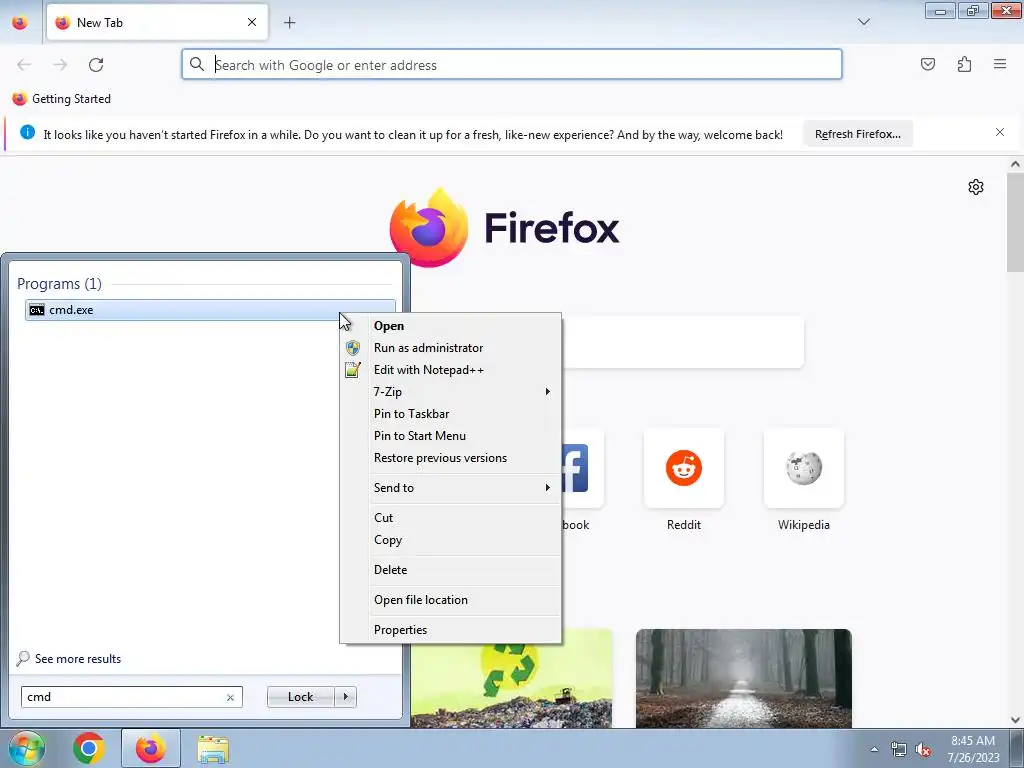The width and height of the screenshot is (1024, 768).
Task: Click the Refresh Firefox... button
Action: coord(857,134)
